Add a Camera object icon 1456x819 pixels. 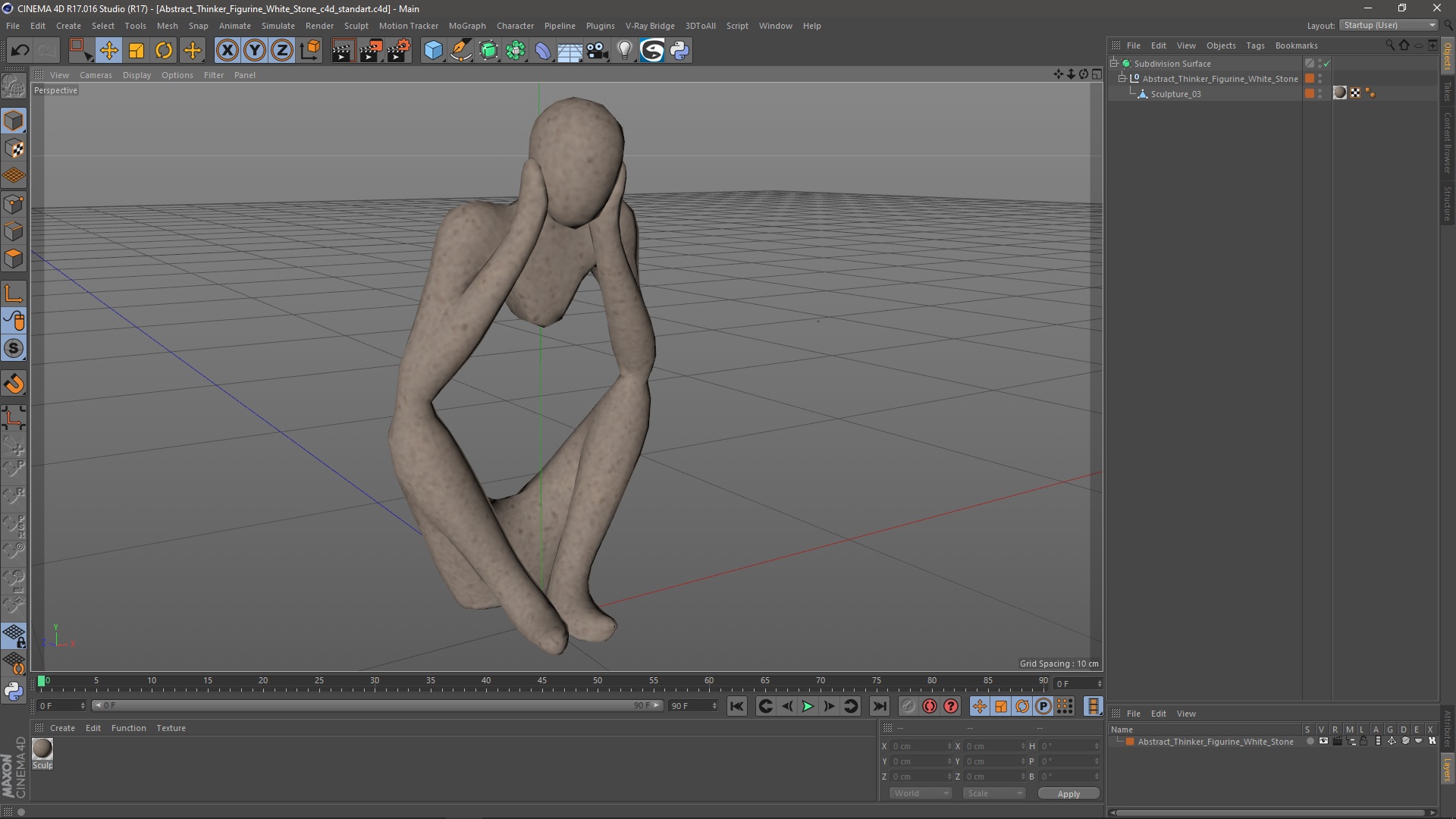(598, 51)
